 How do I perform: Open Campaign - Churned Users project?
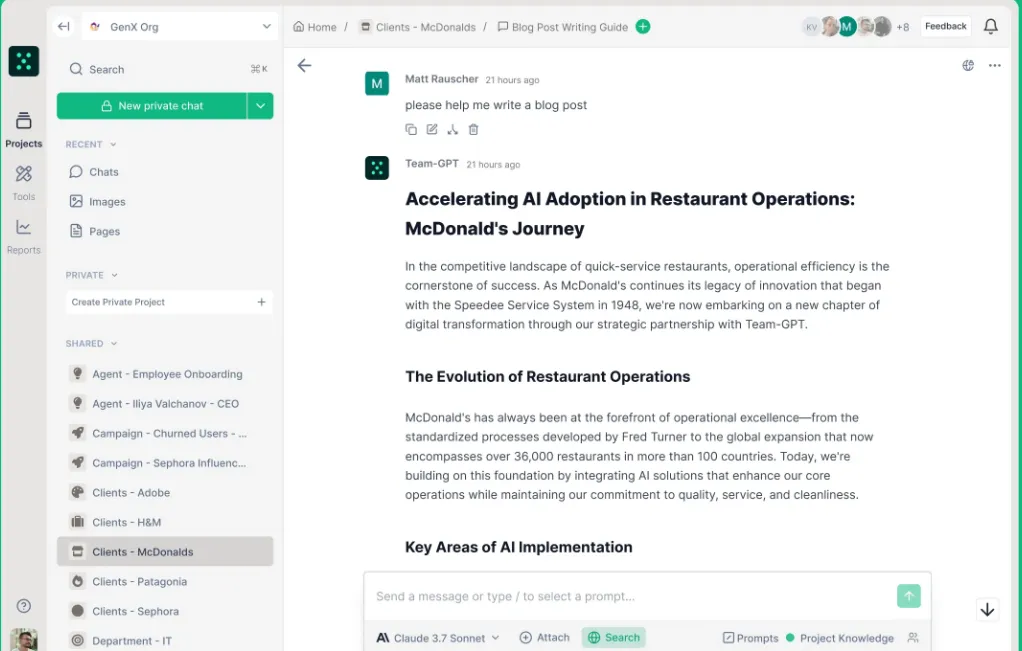click(165, 433)
